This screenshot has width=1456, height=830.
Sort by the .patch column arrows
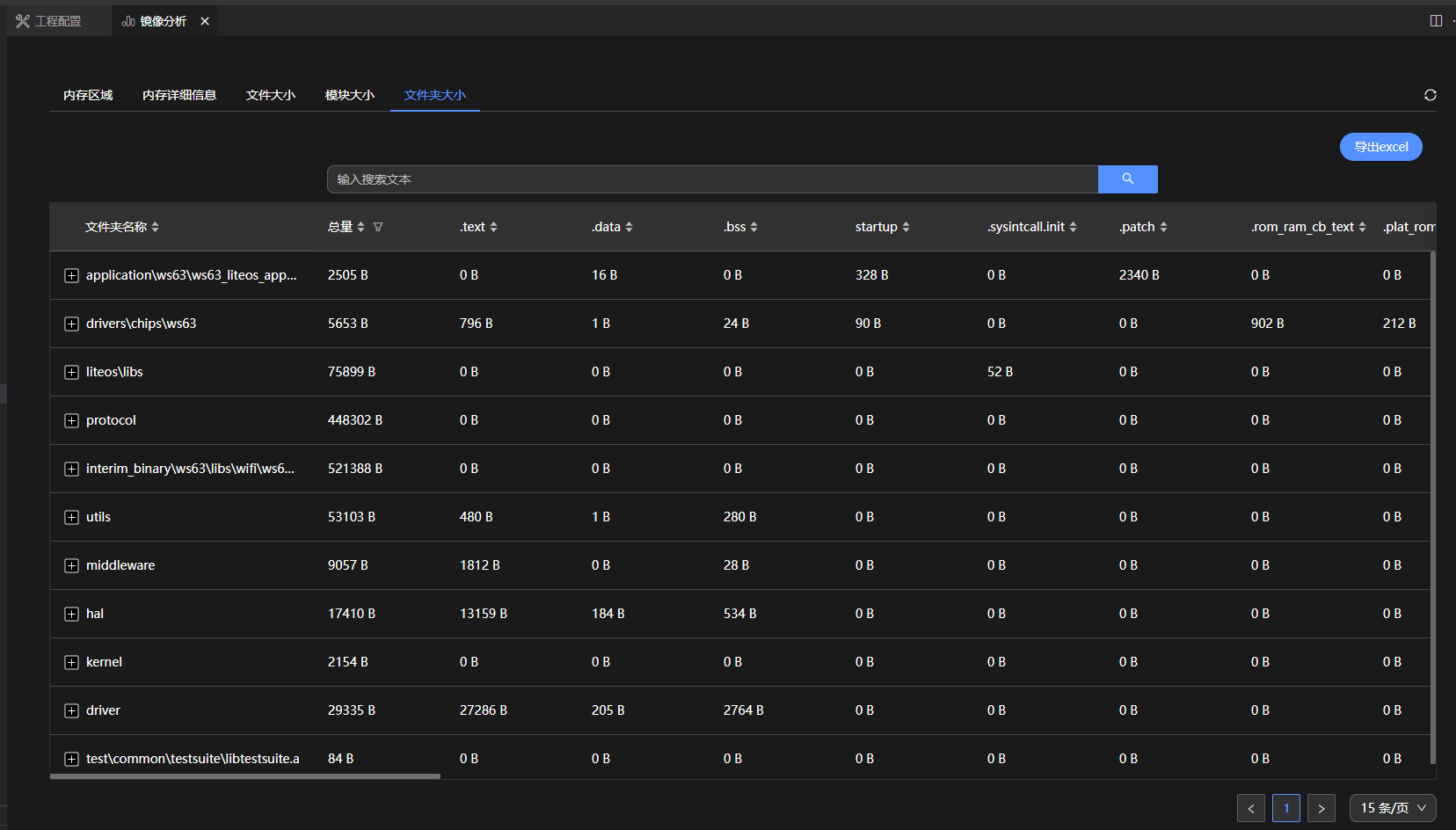(x=1163, y=227)
